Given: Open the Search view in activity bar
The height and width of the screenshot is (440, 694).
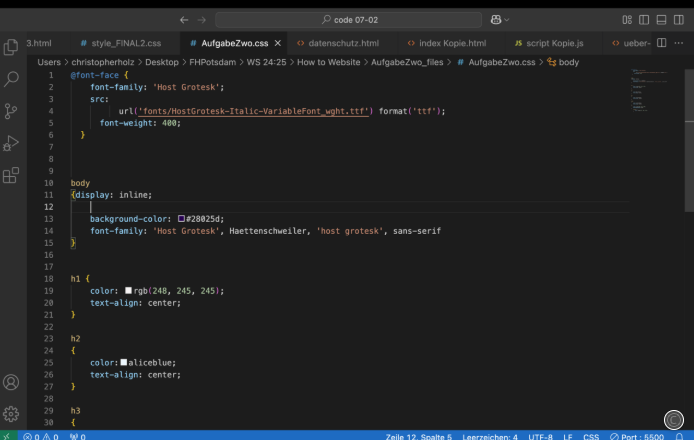Looking at the screenshot, I should tap(12, 79).
